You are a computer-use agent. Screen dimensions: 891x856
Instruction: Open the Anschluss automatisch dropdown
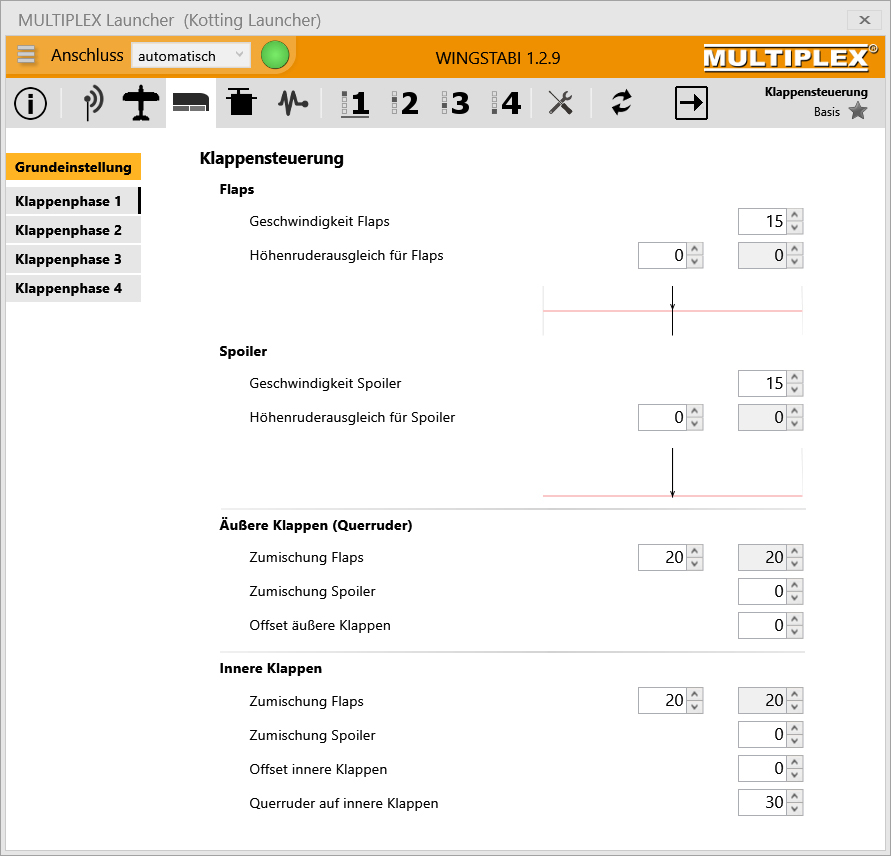pyautogui.click(x=191, y=56)
